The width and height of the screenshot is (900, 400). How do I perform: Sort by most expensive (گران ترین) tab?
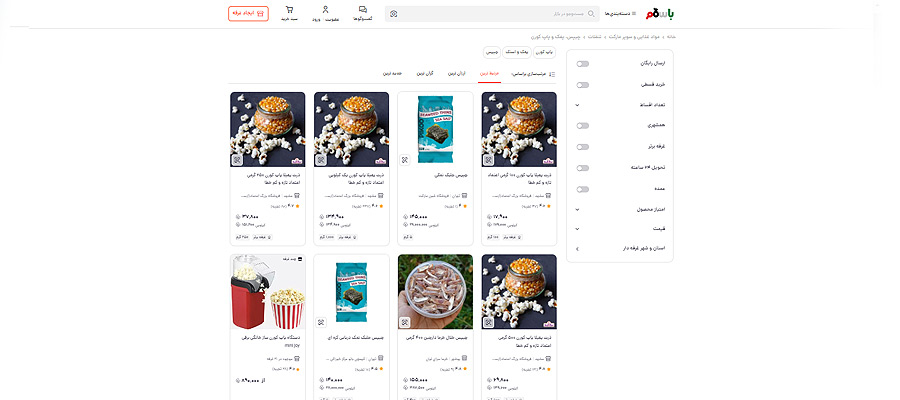pos(425,73)
